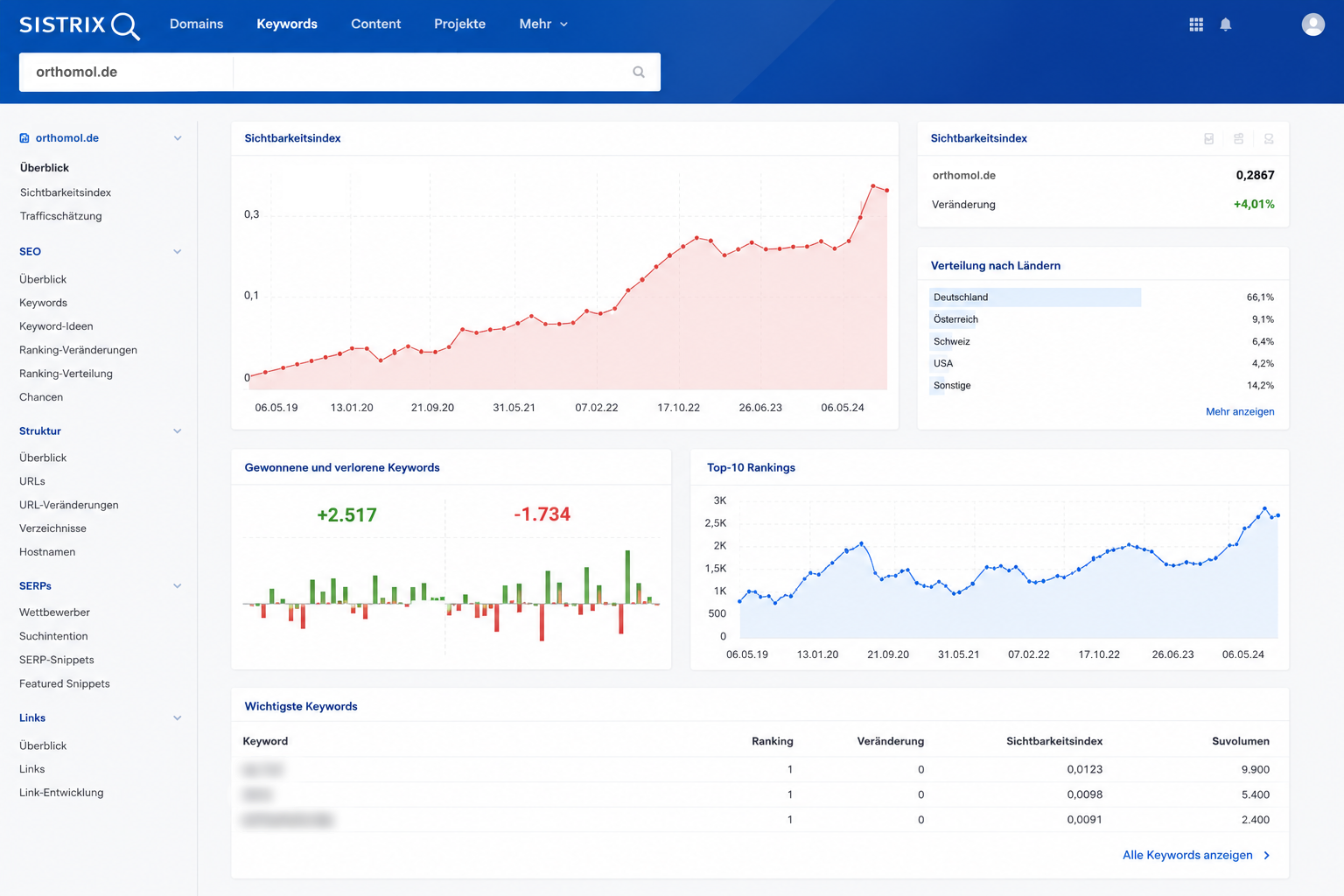Click the -1.734 lost keywords value
Viewport: 1344px width, 896px height.
[542, 514]
